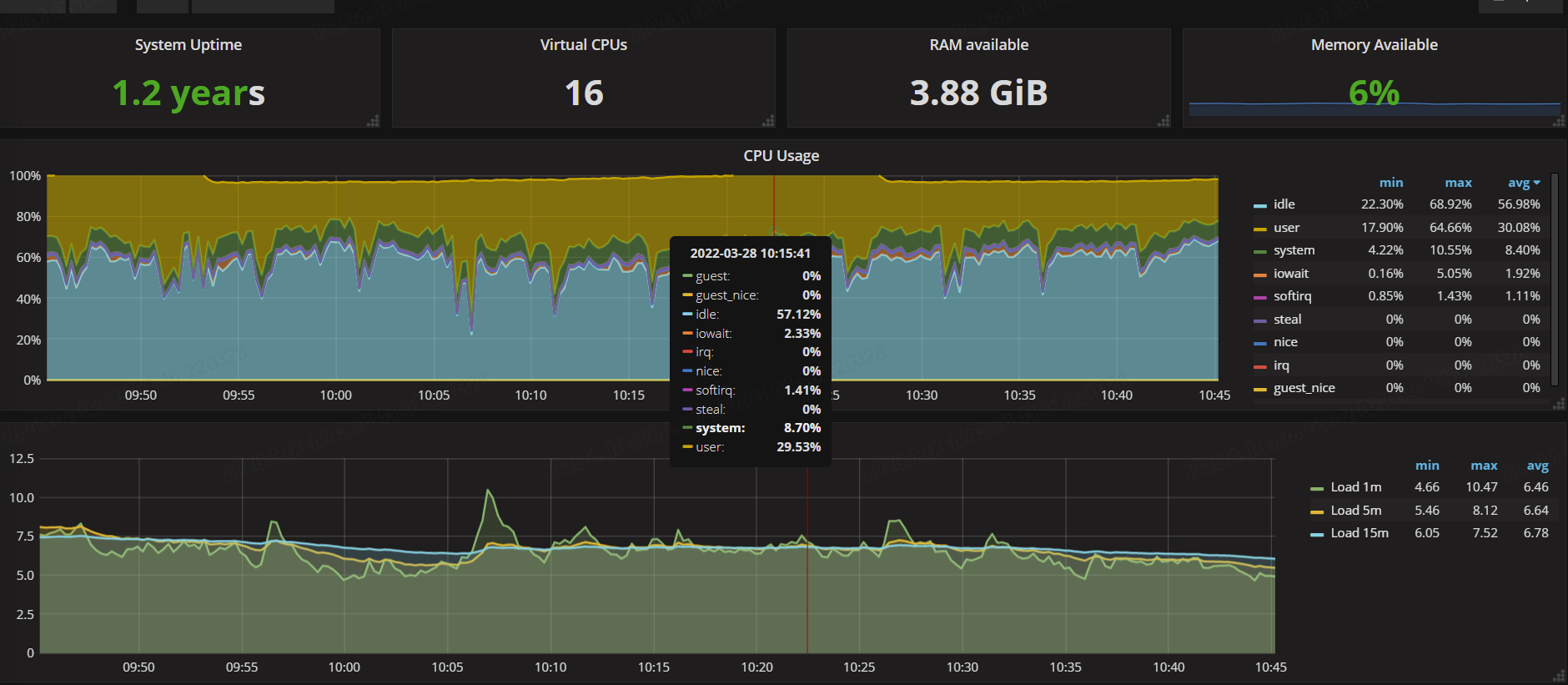Click the 6% Memory Available value
Screen dimensions: 1568x685
[x=1375, y=93]
